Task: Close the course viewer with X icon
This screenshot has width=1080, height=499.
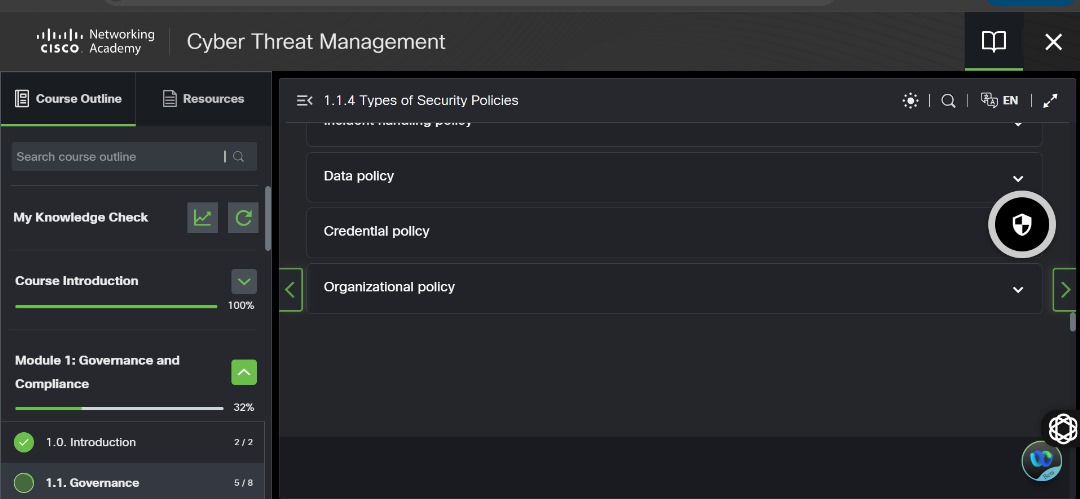Action: click(1053, 42)
